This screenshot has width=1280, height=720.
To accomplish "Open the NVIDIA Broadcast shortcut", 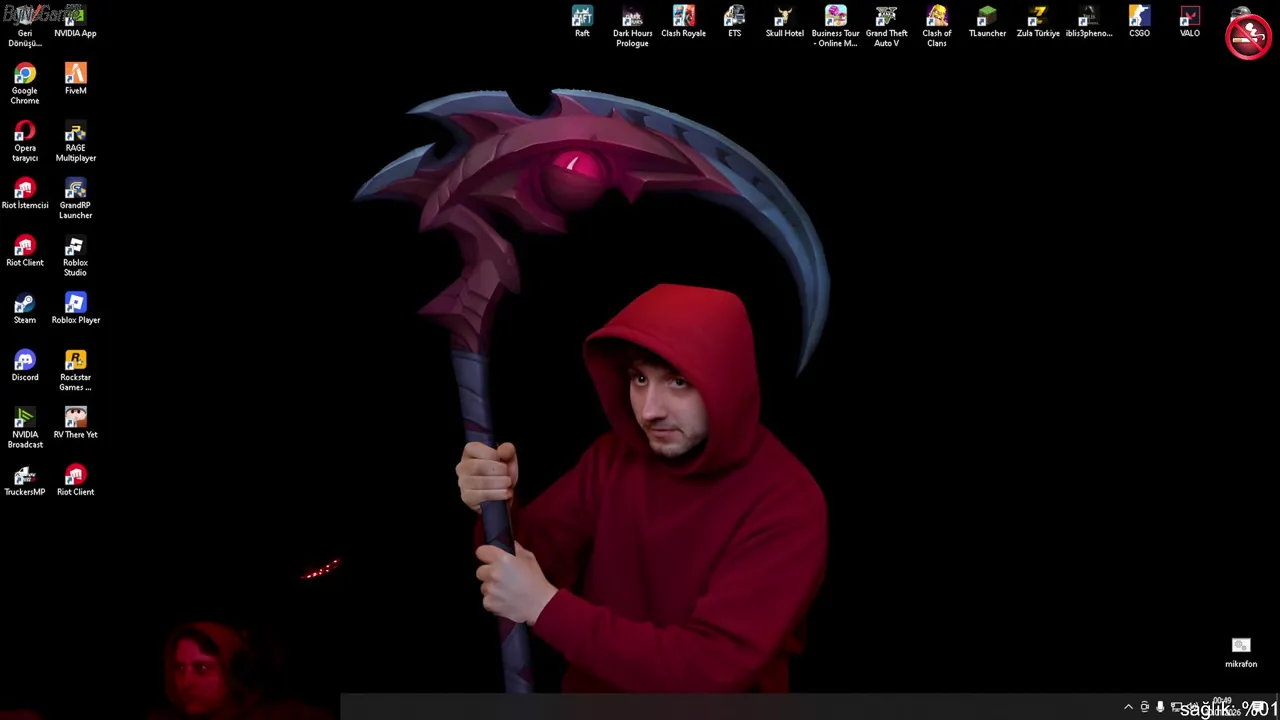I will [x=25, y=427].
